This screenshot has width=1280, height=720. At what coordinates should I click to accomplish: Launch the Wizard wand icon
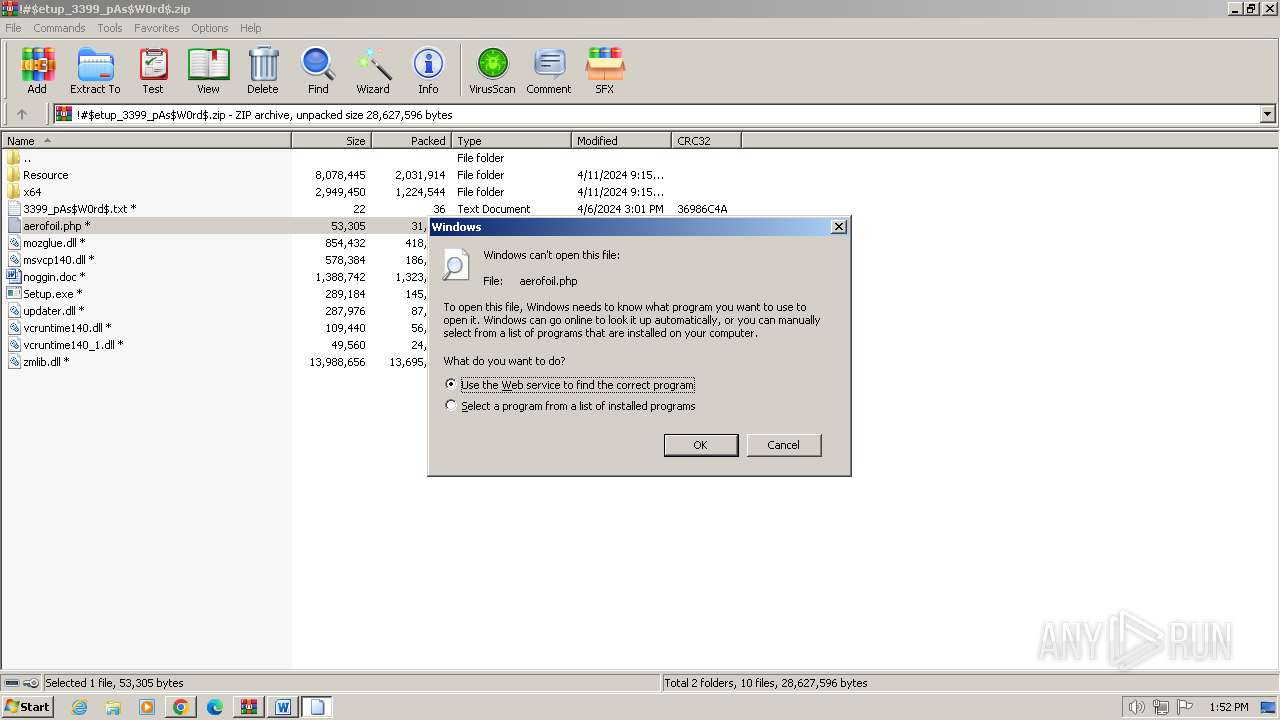pos(373,71)
